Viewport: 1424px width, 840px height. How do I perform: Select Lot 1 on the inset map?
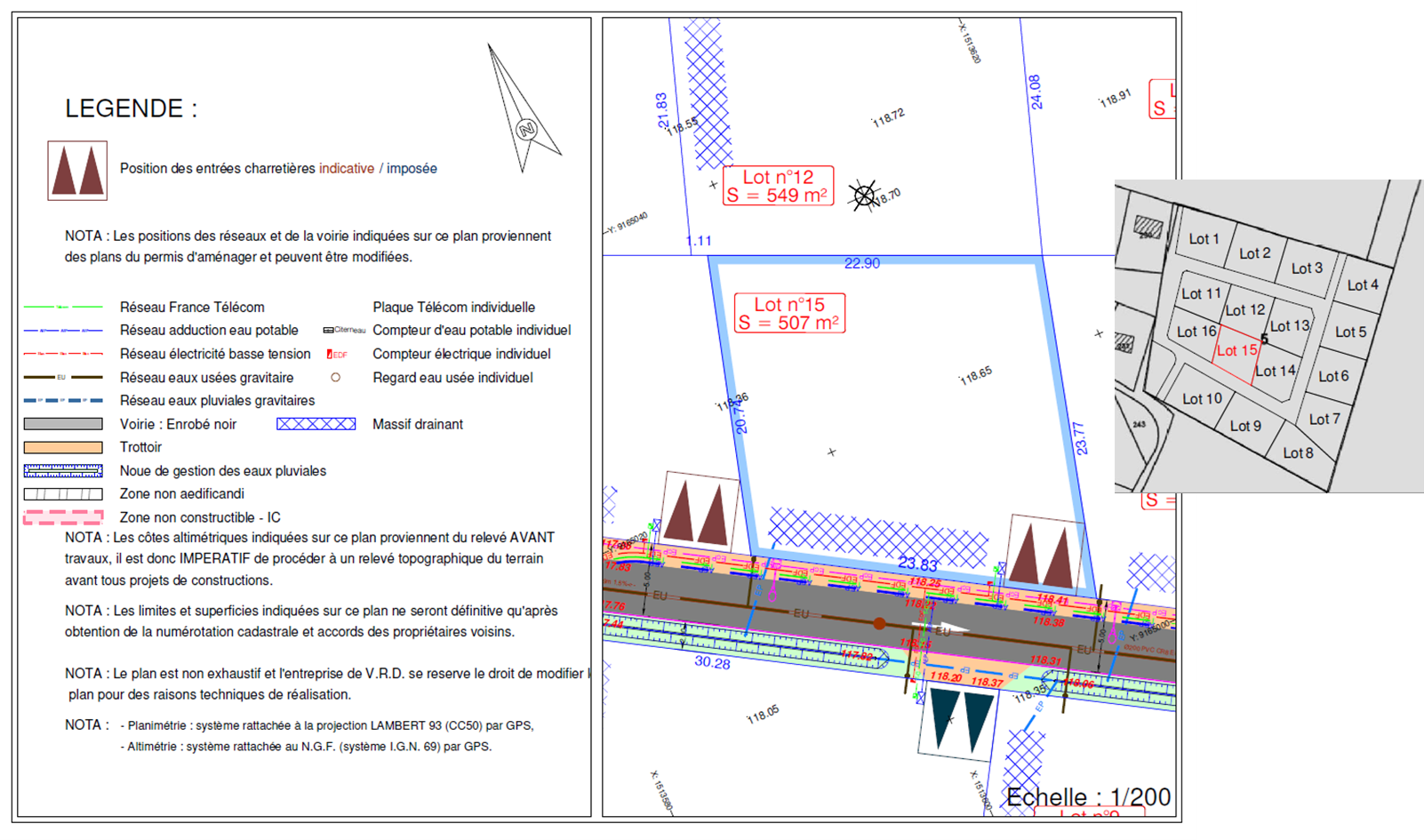1204,238
